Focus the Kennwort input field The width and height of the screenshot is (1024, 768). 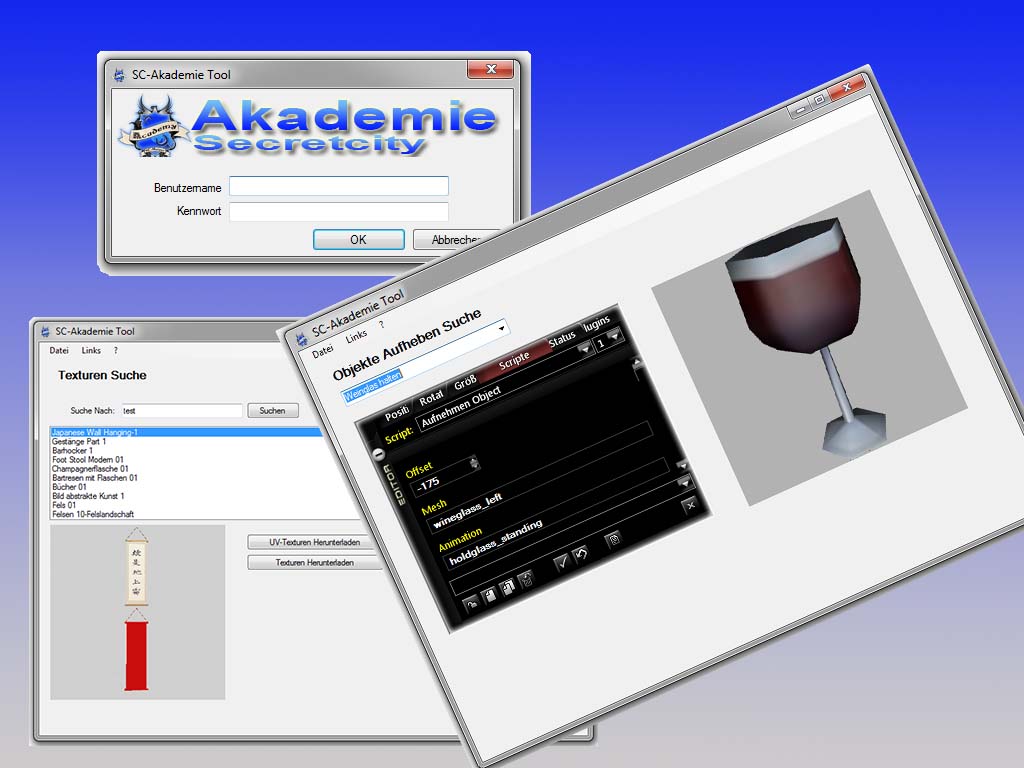339,212
